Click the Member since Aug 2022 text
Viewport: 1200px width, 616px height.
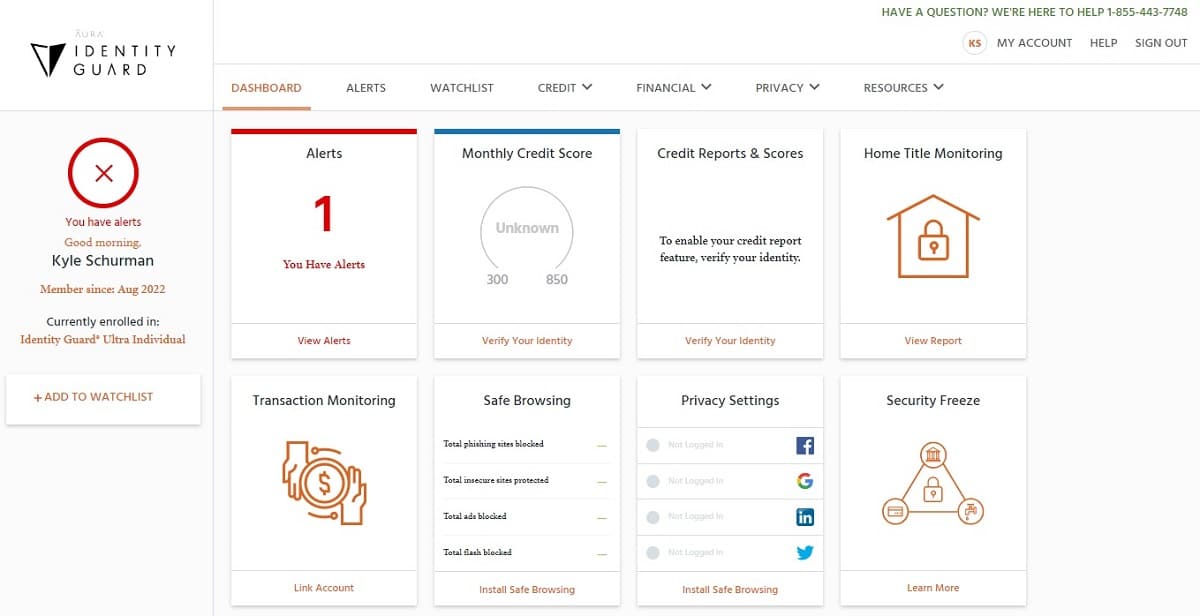103,290
